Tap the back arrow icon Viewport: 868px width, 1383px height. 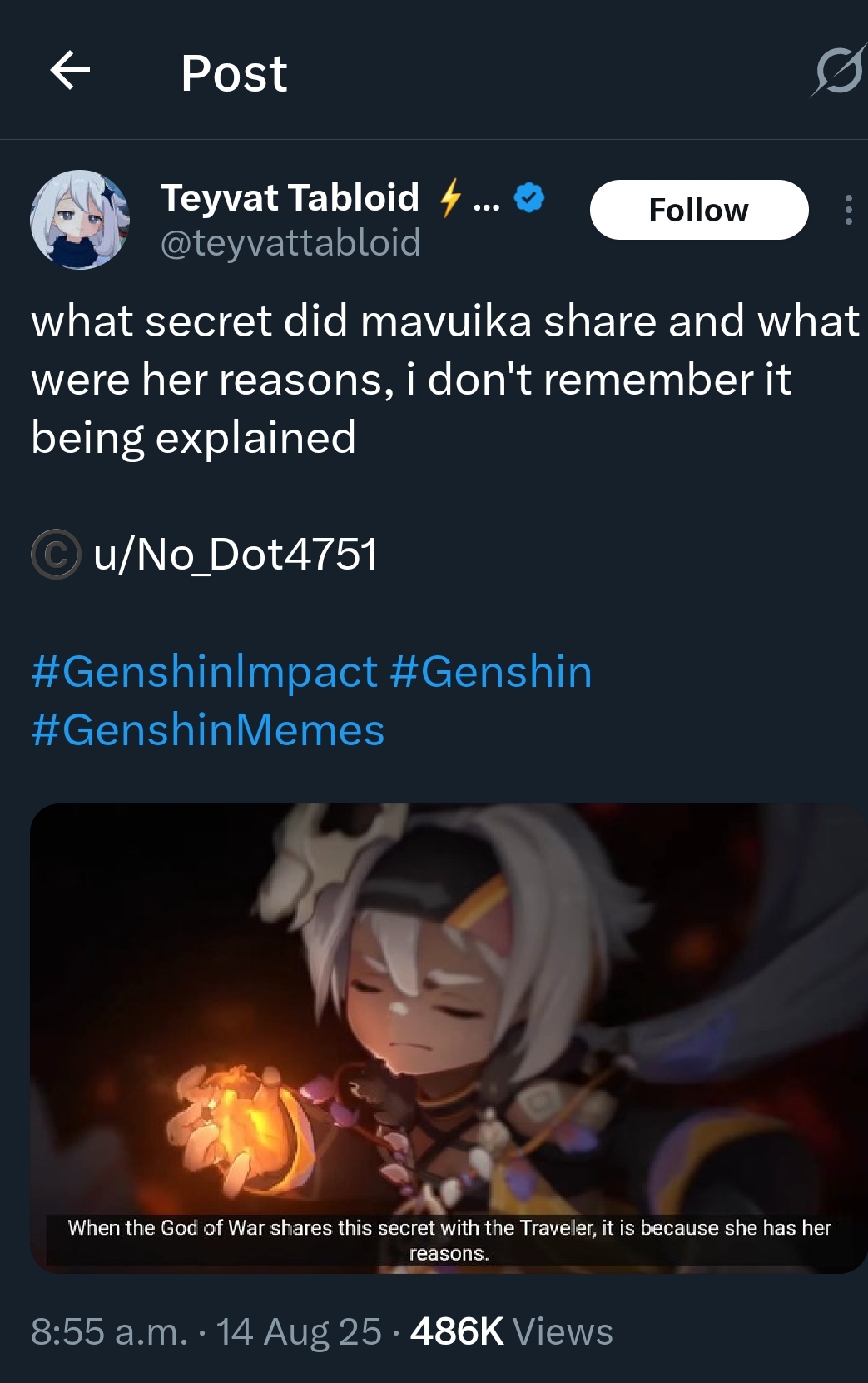(70, 70)
